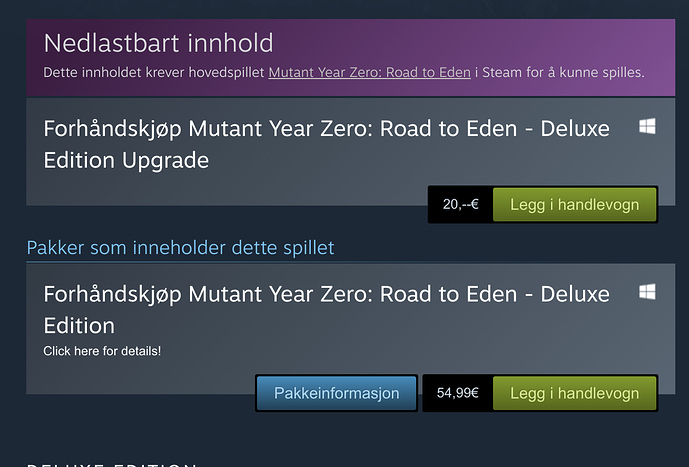Click the Deluxe Edition section heading at bottom
Image resolution: width=689 pixels, height=467 pixels.
[112, 464]
